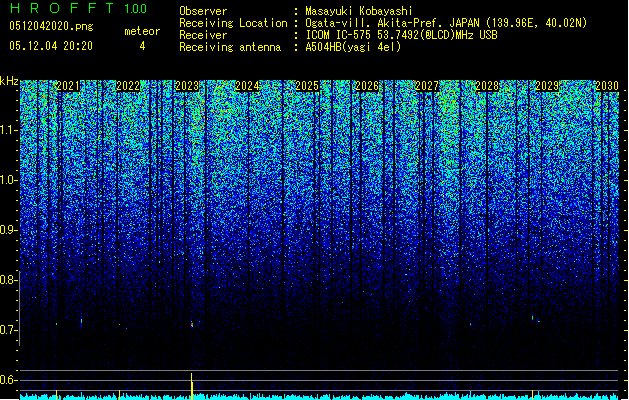629x400 pixels.
Task: Click the HROFFT 1.0.0 title text
Action: pos(78,8)
